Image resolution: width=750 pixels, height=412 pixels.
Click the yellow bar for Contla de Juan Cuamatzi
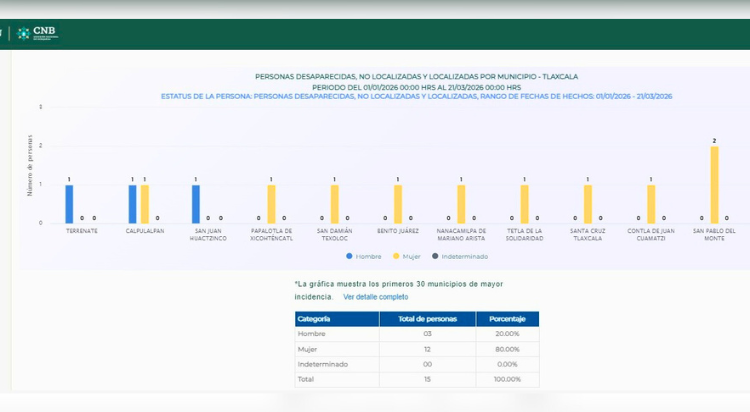651,204
